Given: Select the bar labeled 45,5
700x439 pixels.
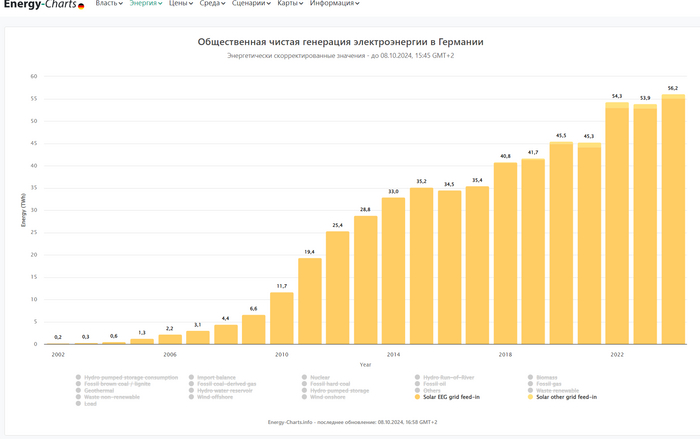Looking at the screenshot, I should pyautogui.click(x=561, y=243).
